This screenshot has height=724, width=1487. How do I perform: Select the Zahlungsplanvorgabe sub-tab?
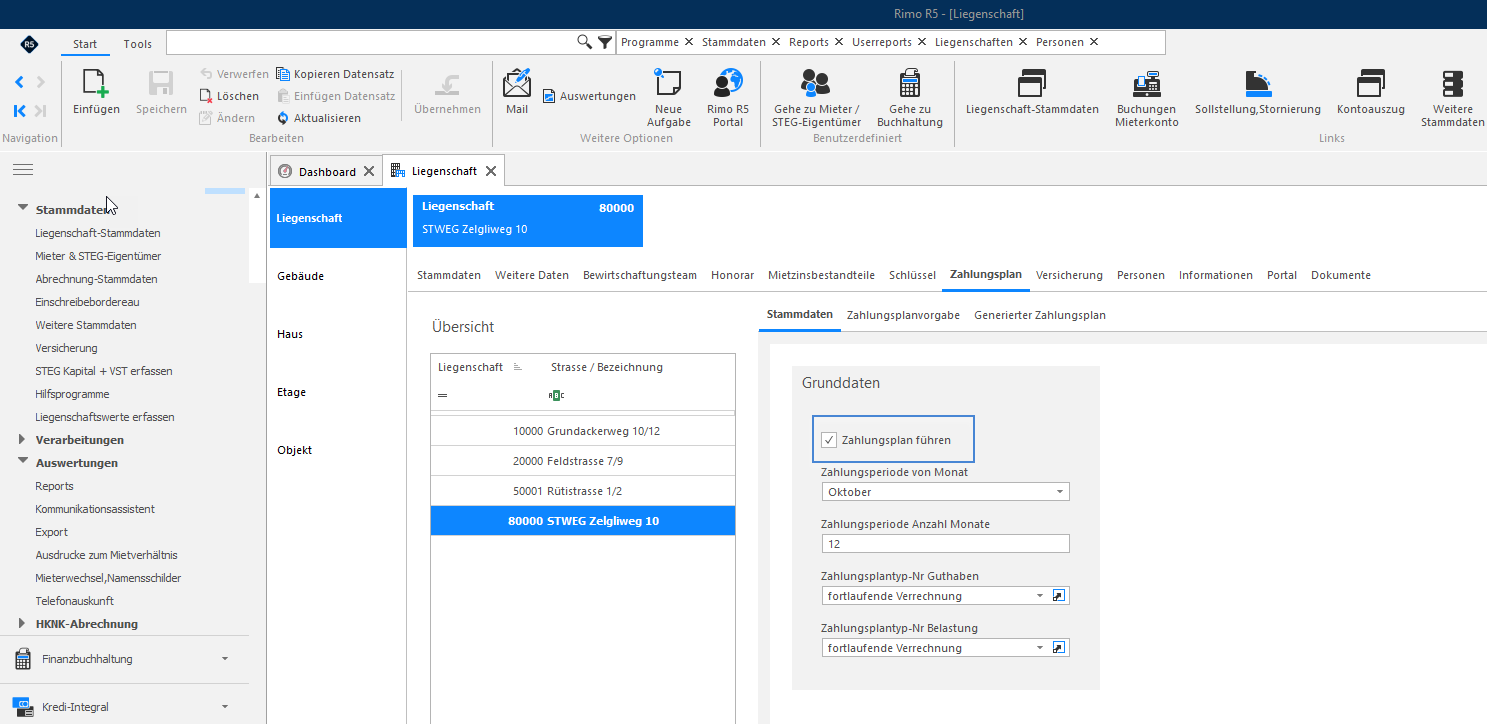click(x=903, y=315)
